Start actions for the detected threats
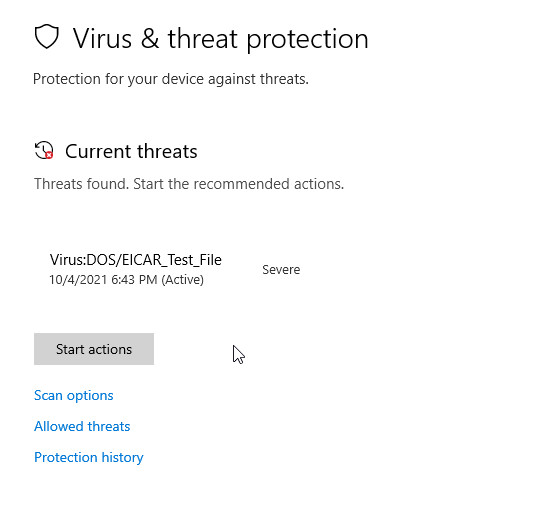This screenshot has height=511, width=560. (x=94, y=349)
